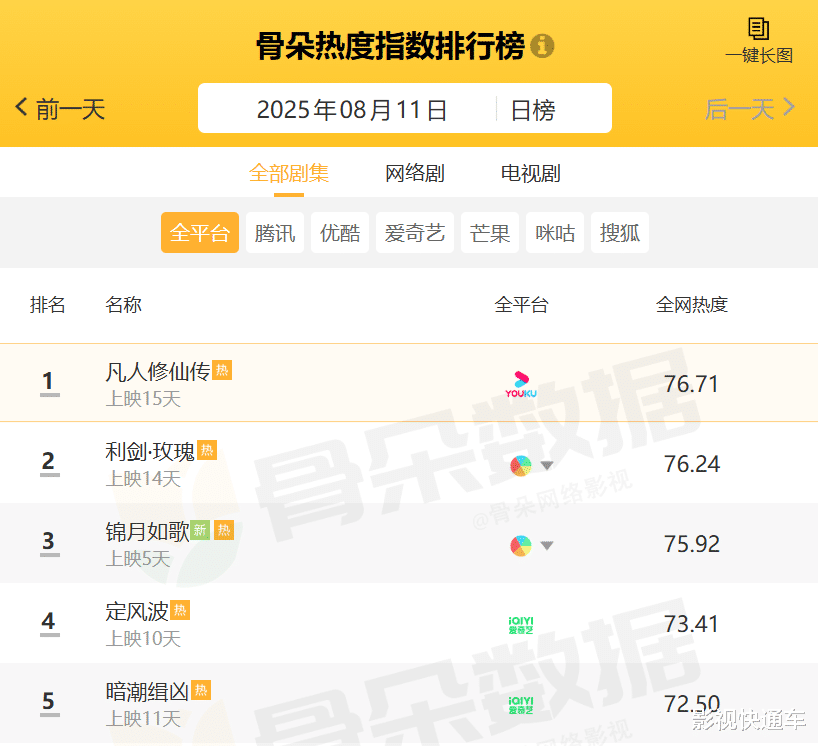Screen dimensions: 818x746
Task: Open the 日榜 chart type selector
Action: click(533, 110)
